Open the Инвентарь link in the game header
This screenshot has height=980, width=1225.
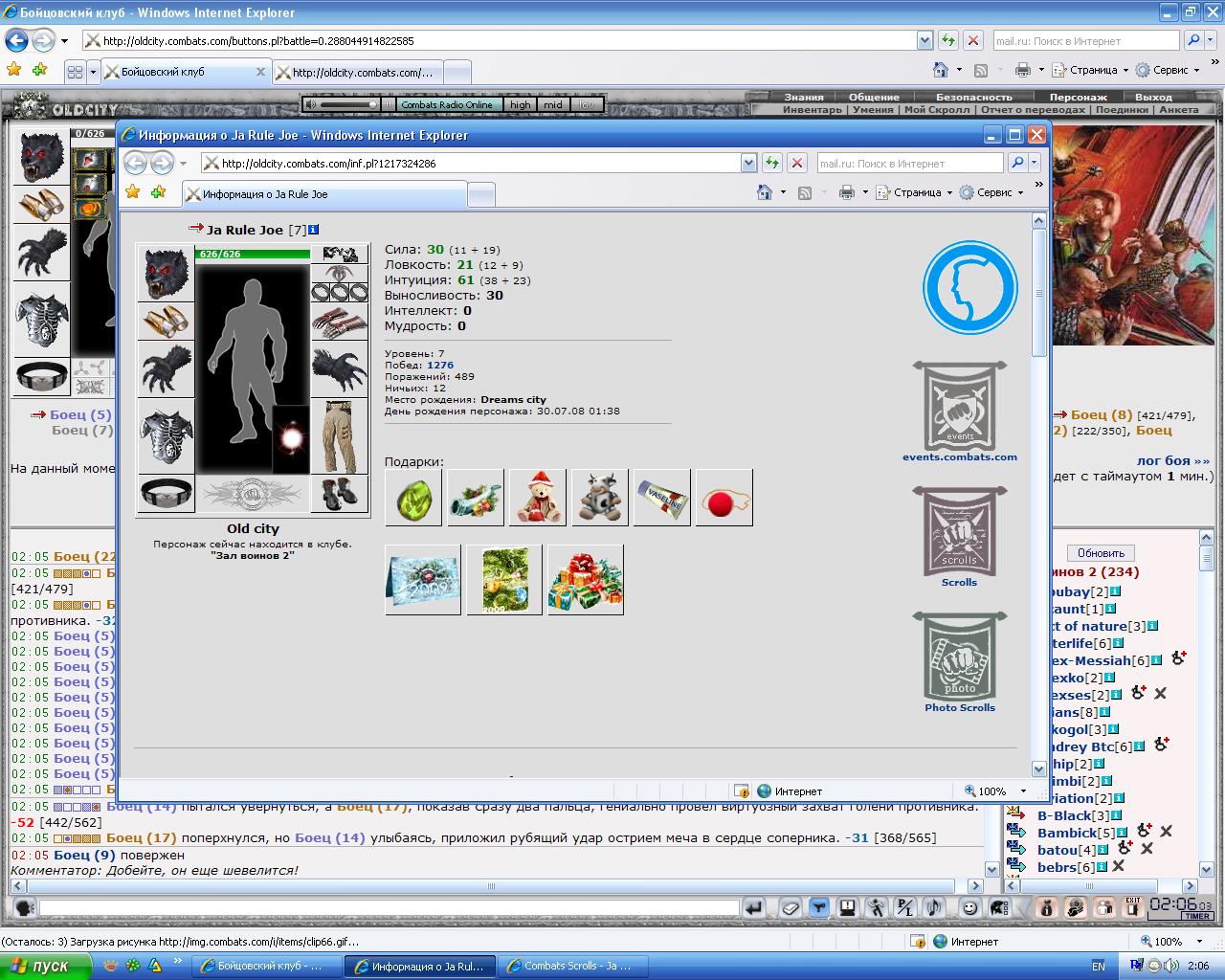coord(813,109)
